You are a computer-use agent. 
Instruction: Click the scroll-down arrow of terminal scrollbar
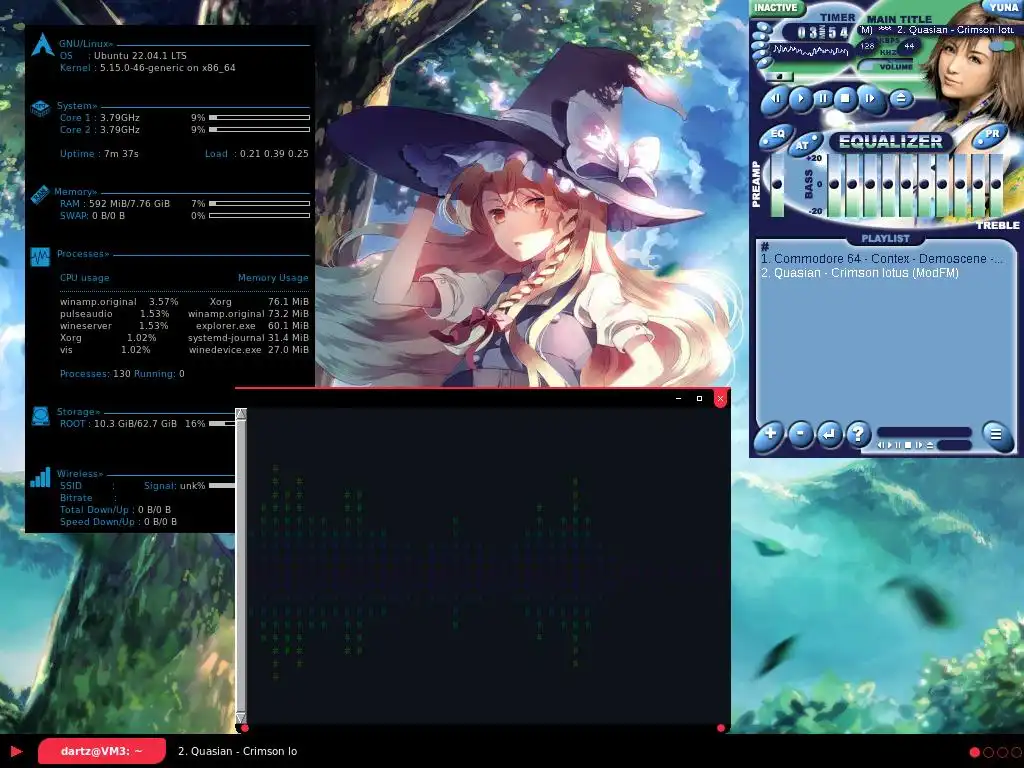241,718
